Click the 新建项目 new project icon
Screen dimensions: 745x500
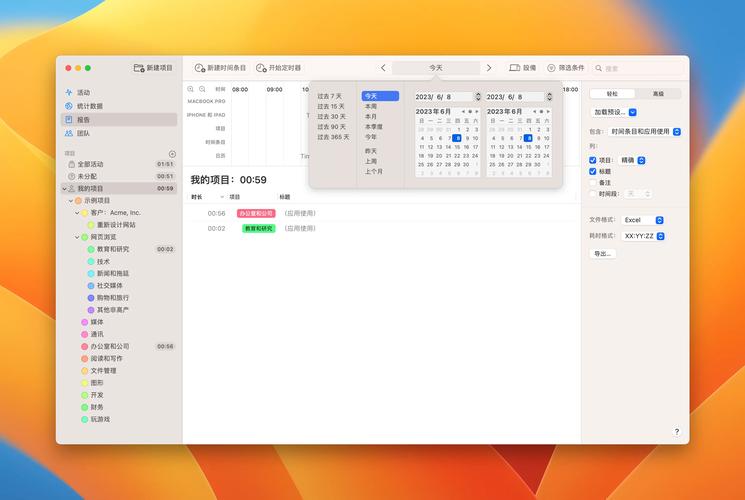point(139,68)
